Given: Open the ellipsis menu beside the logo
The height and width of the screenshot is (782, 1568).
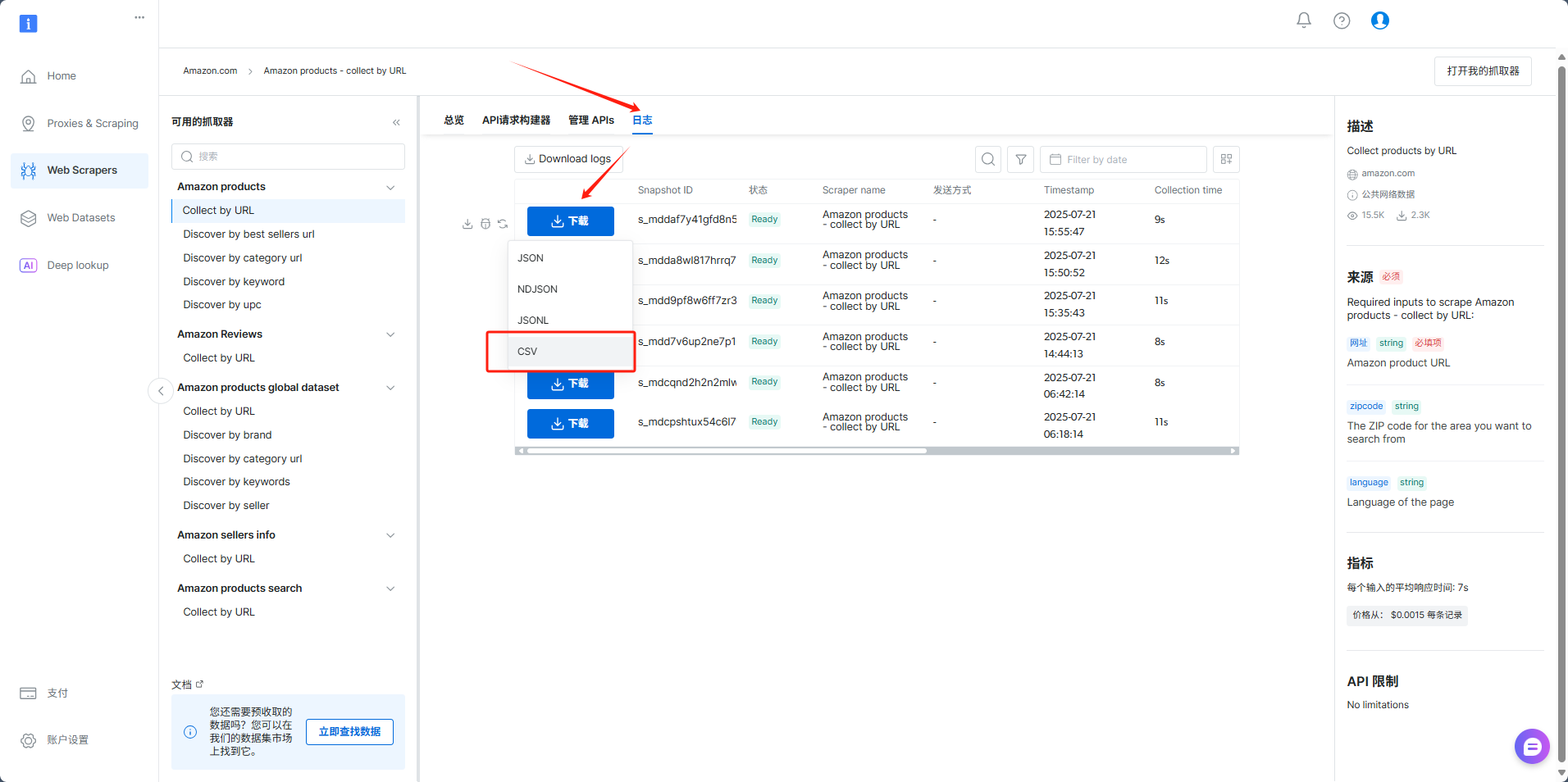Looking at the screenshot, I should coord(139,17).
